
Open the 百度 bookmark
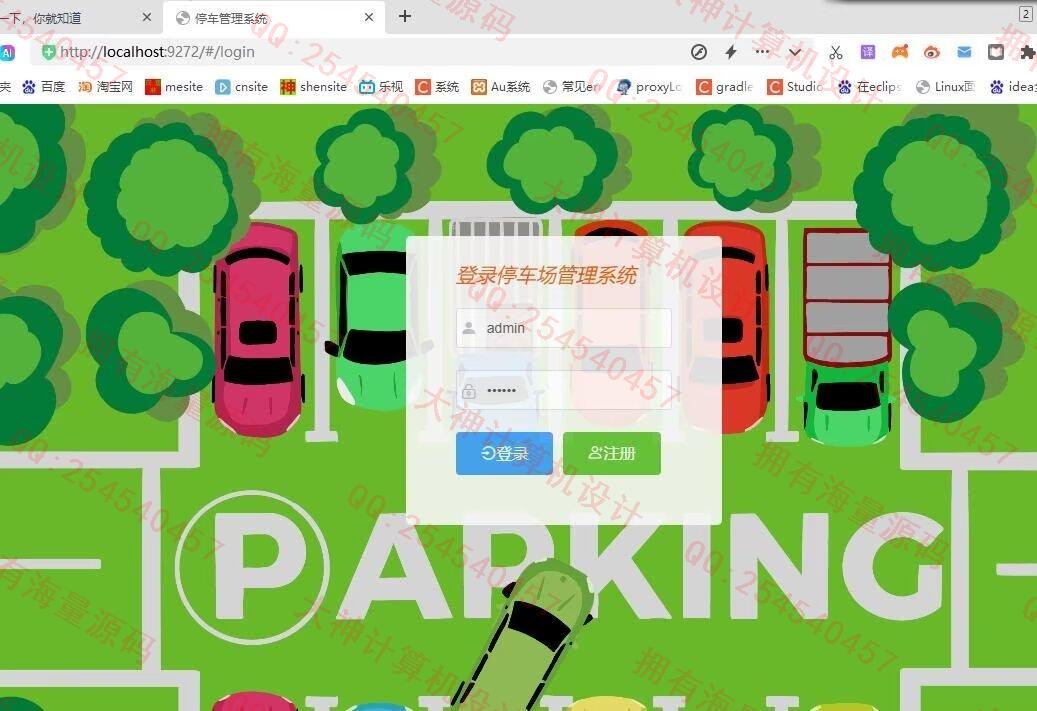[x=44, y=87]
